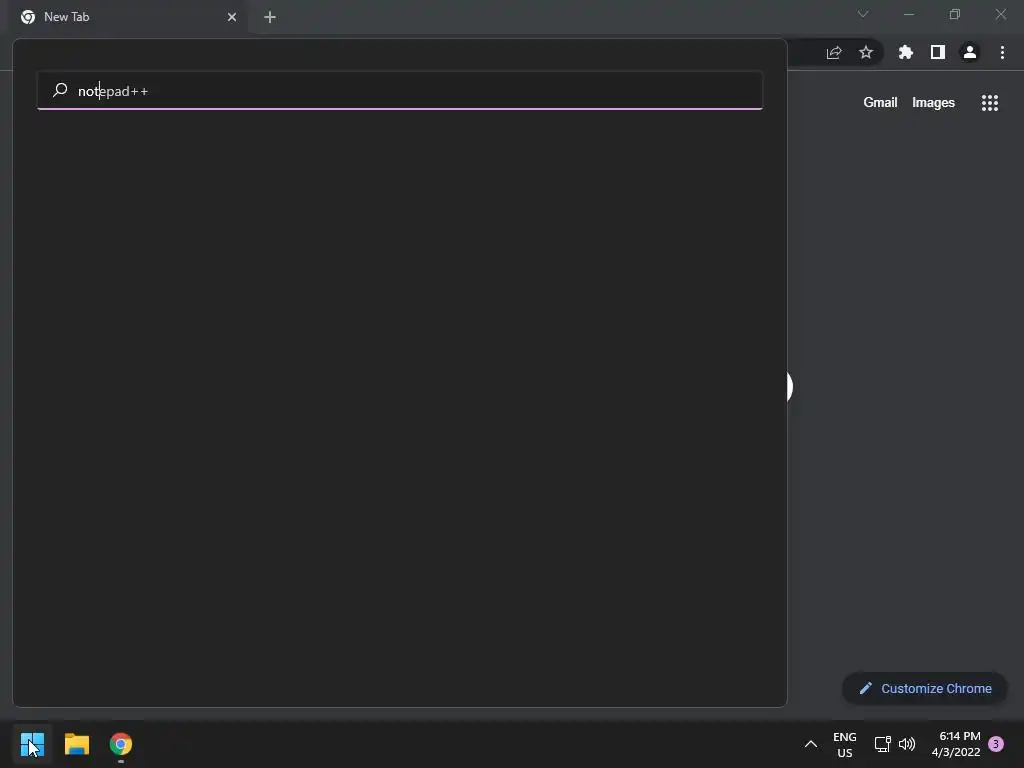The image size is (1024, 768).
Task: Click the Share this page icon
Action: (834, 53)
